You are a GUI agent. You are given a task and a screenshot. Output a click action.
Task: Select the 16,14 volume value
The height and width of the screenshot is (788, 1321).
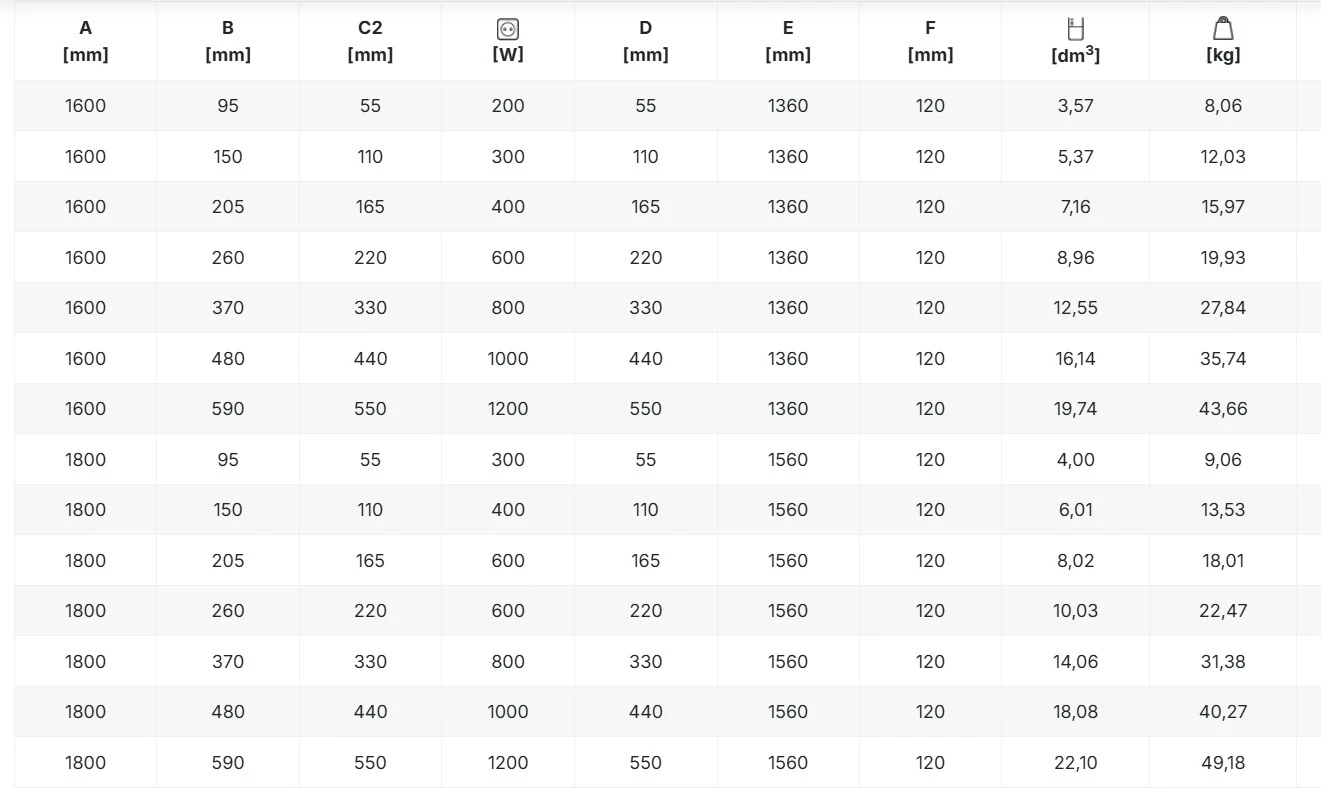[1075, 359]
